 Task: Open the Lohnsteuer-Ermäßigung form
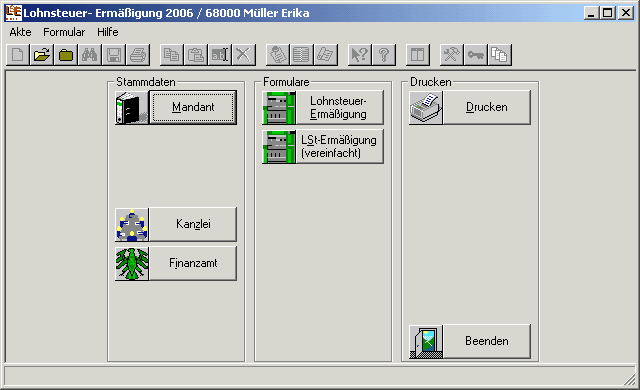(x=338, y=107)
